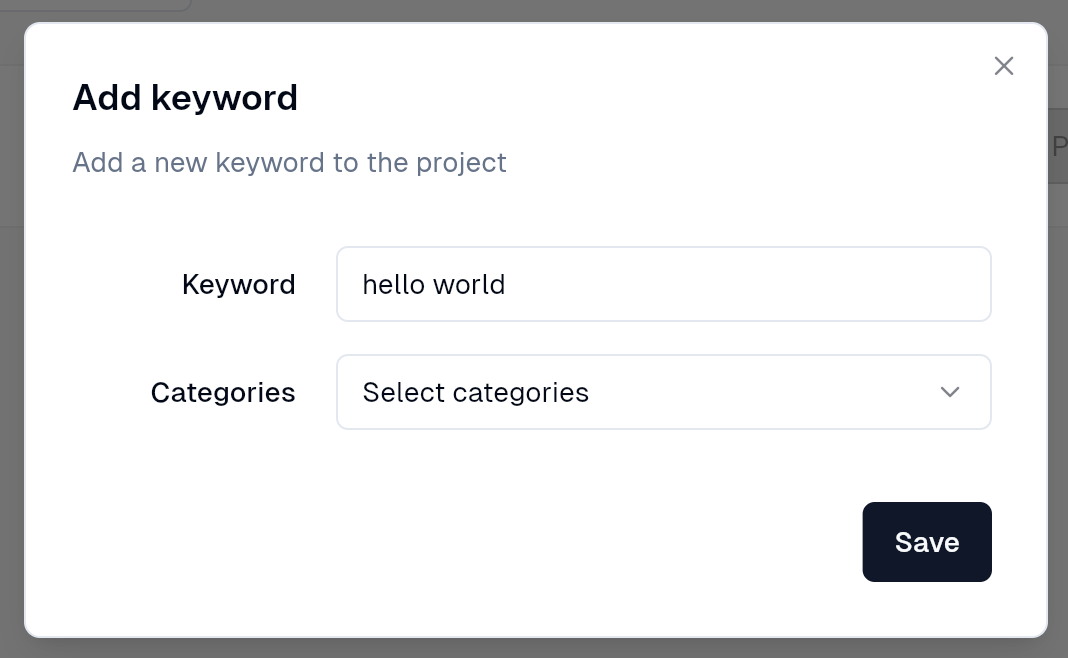Select the text hello world in the input
The width and height of the screenshot is (1068, 658).
pos(434,284)
